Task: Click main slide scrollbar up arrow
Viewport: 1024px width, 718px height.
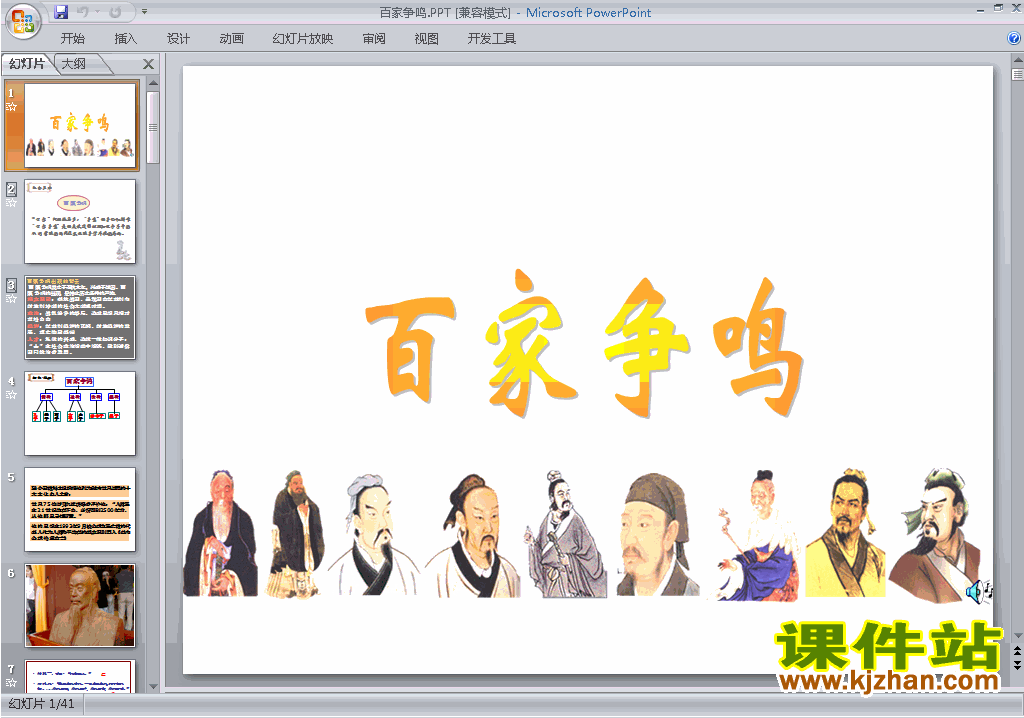Action: [1017, 59]
